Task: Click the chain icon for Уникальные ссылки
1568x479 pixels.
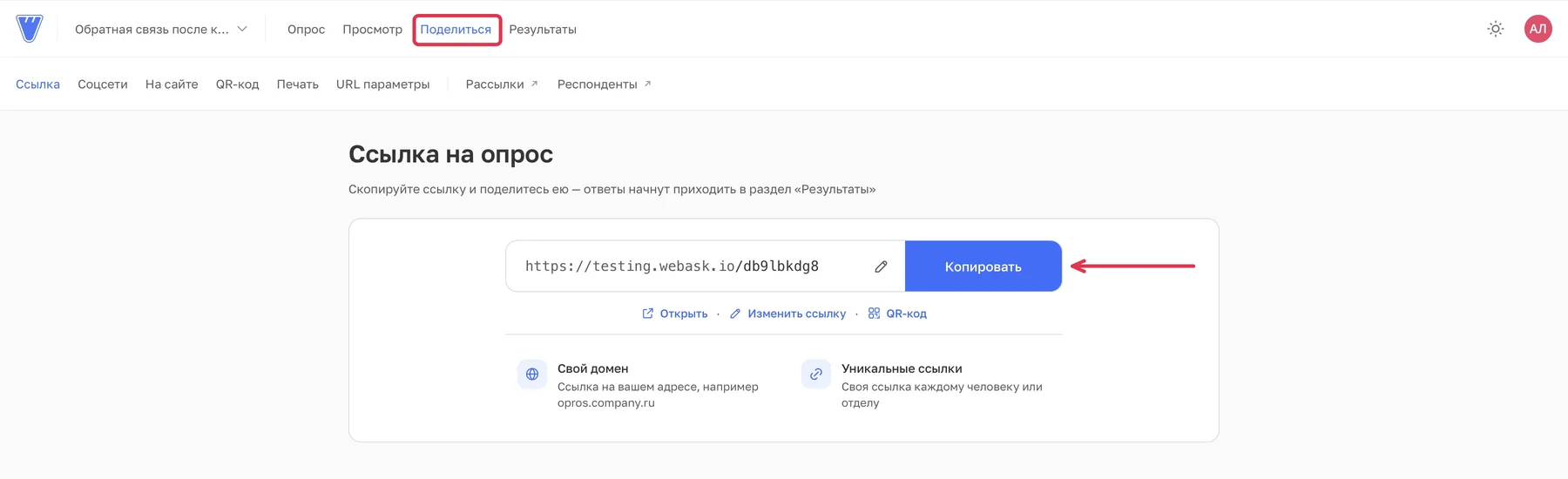Action: [x=816, y=374]
